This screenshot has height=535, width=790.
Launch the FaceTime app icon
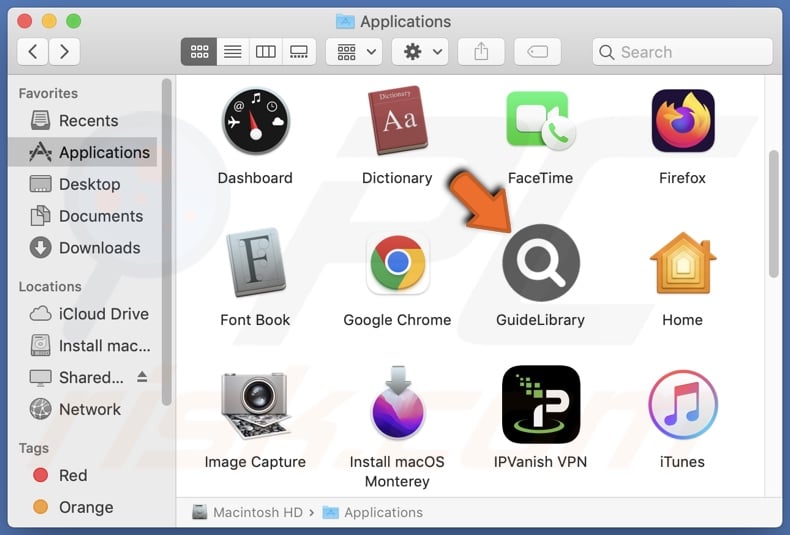tap(541, 121)
